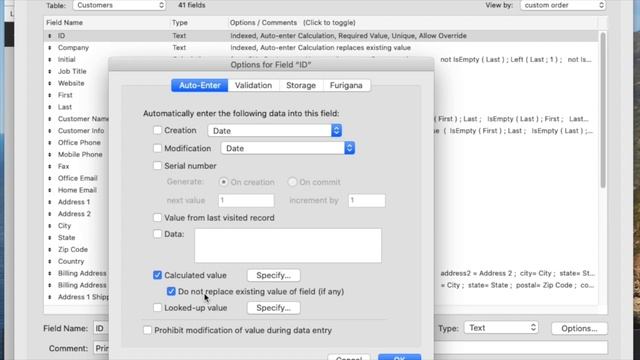Select the Company field row
The width and height of the screenshot is (640, 360).
(321, 47)
